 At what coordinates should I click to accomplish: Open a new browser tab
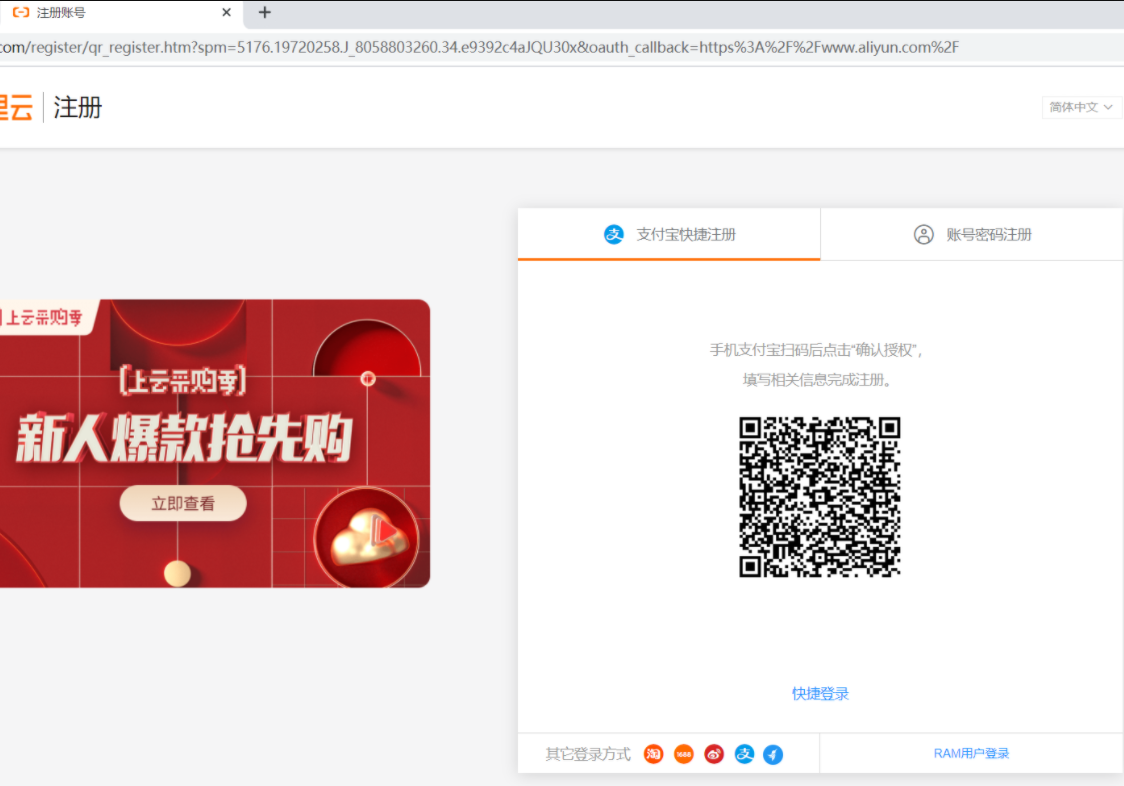click(265, 12)
